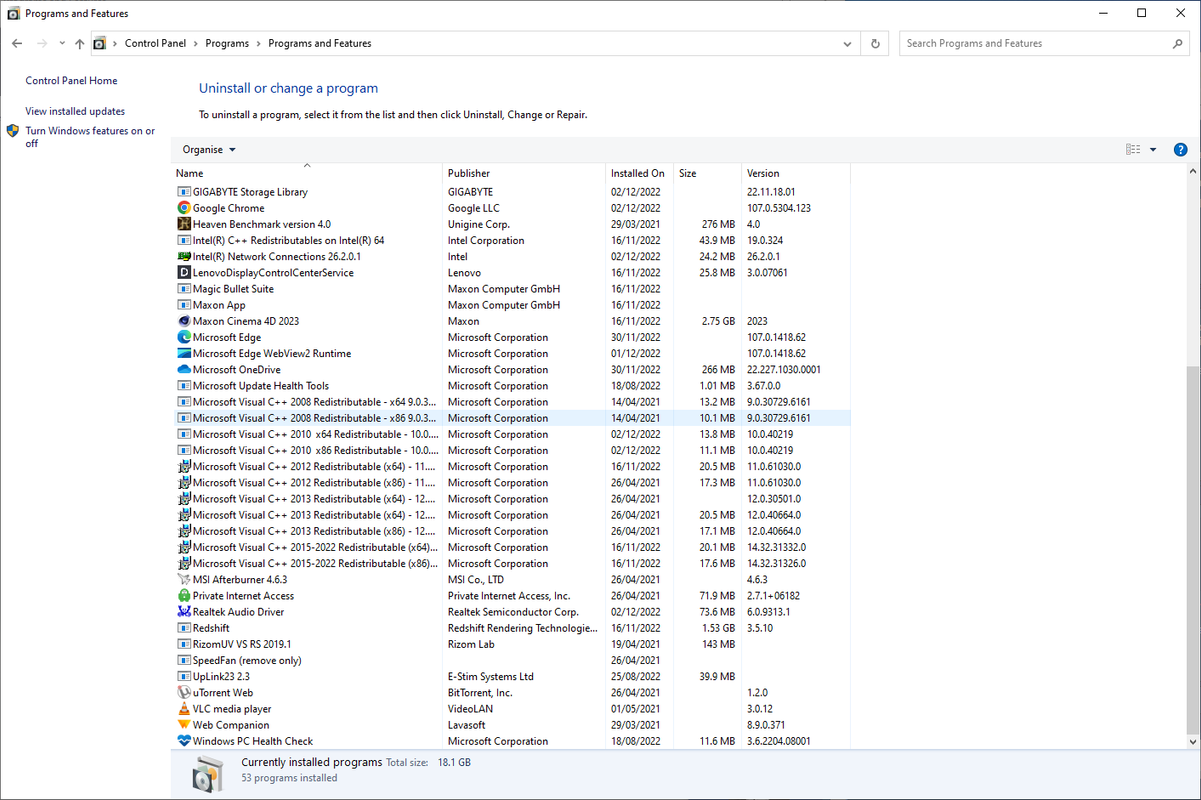Click the vertical scrollbar thumb
This screenshot has width=1201, height=800.
pyautogui.click(x=1193, y=548)
